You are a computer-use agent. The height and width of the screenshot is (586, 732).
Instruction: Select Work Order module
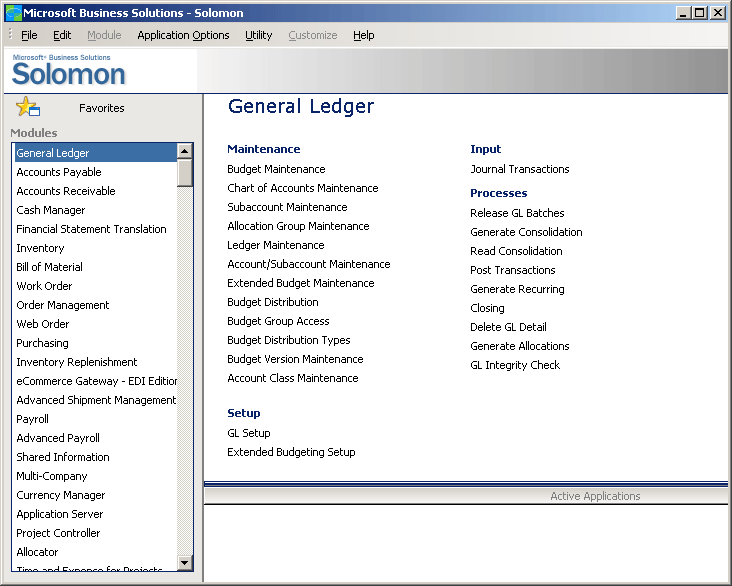click(95, 286)
